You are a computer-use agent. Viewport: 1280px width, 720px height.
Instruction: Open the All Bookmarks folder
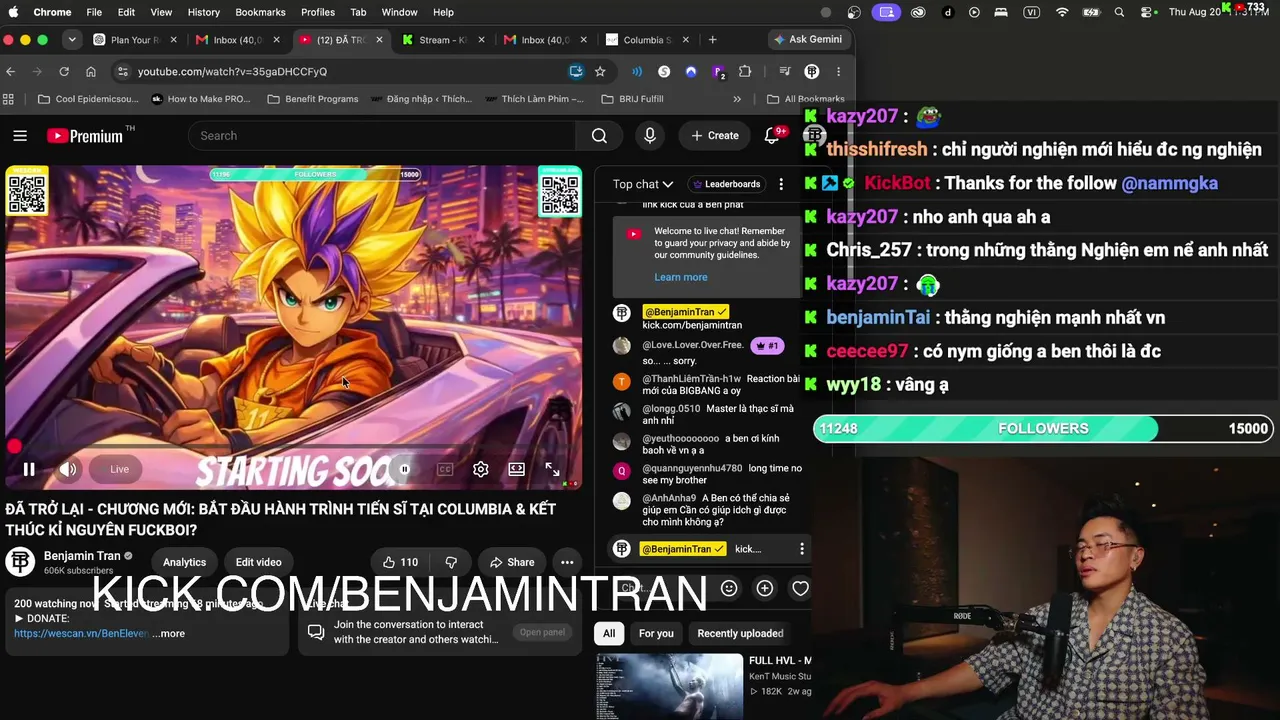tap(806, 99)
